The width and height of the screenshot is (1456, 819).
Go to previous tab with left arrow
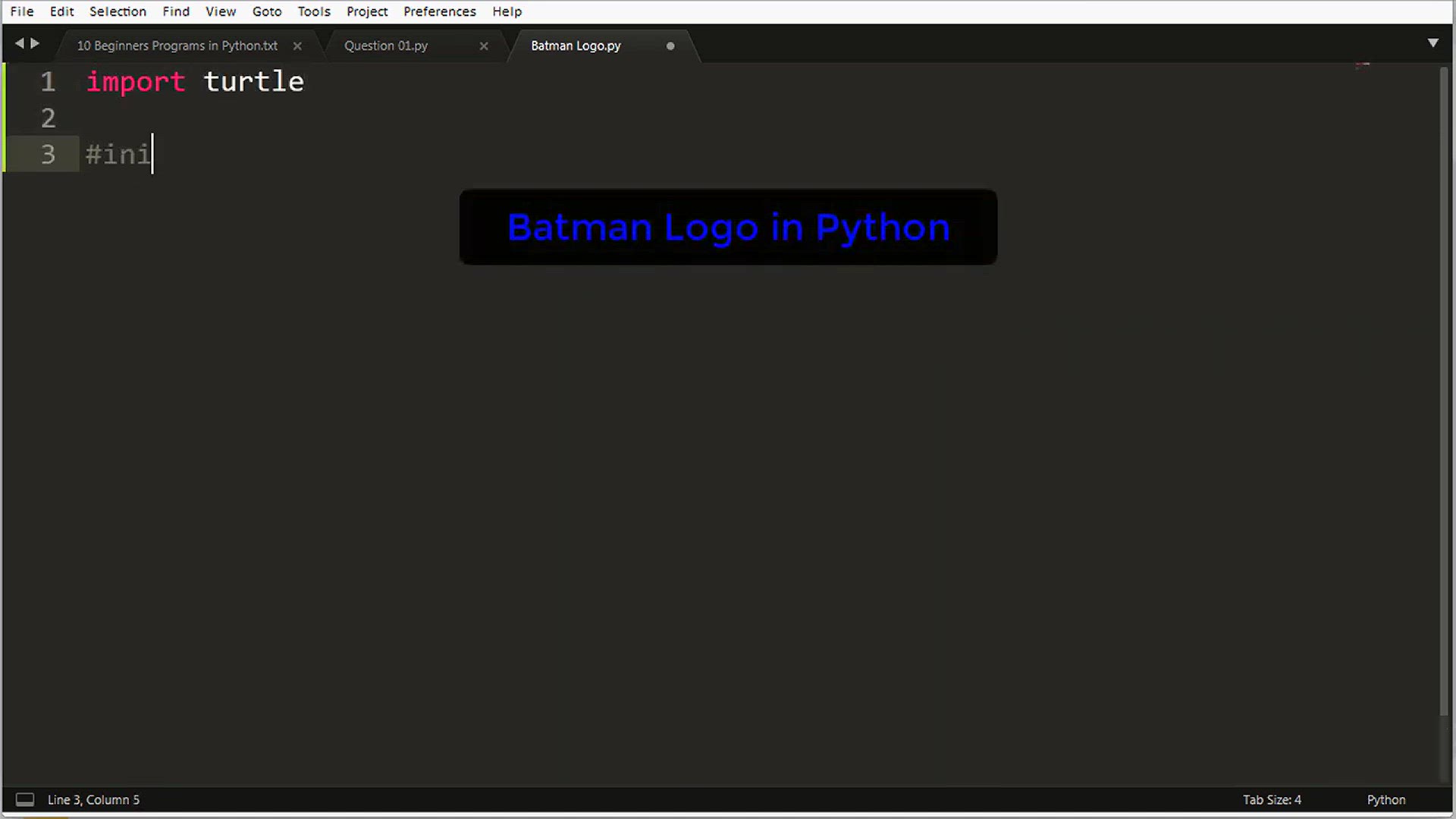[19, 43]
